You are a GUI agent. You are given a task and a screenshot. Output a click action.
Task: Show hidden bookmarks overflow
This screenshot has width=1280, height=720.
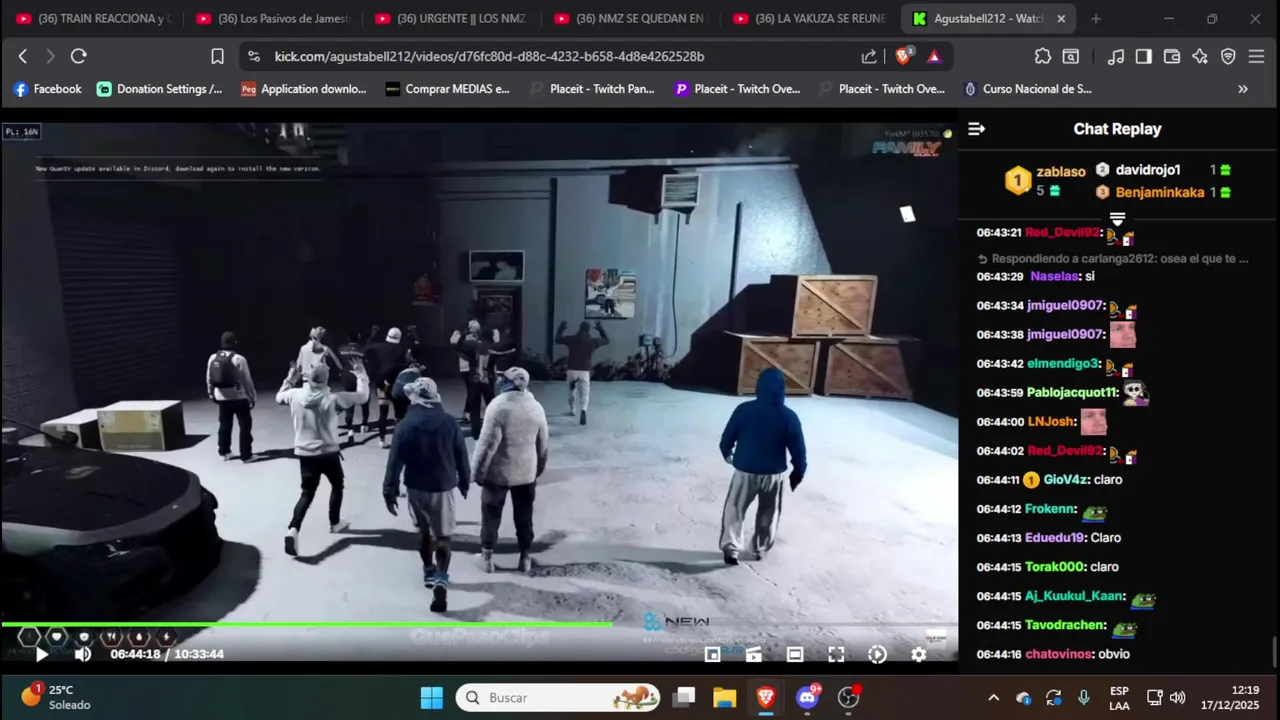coord(1243,89)
